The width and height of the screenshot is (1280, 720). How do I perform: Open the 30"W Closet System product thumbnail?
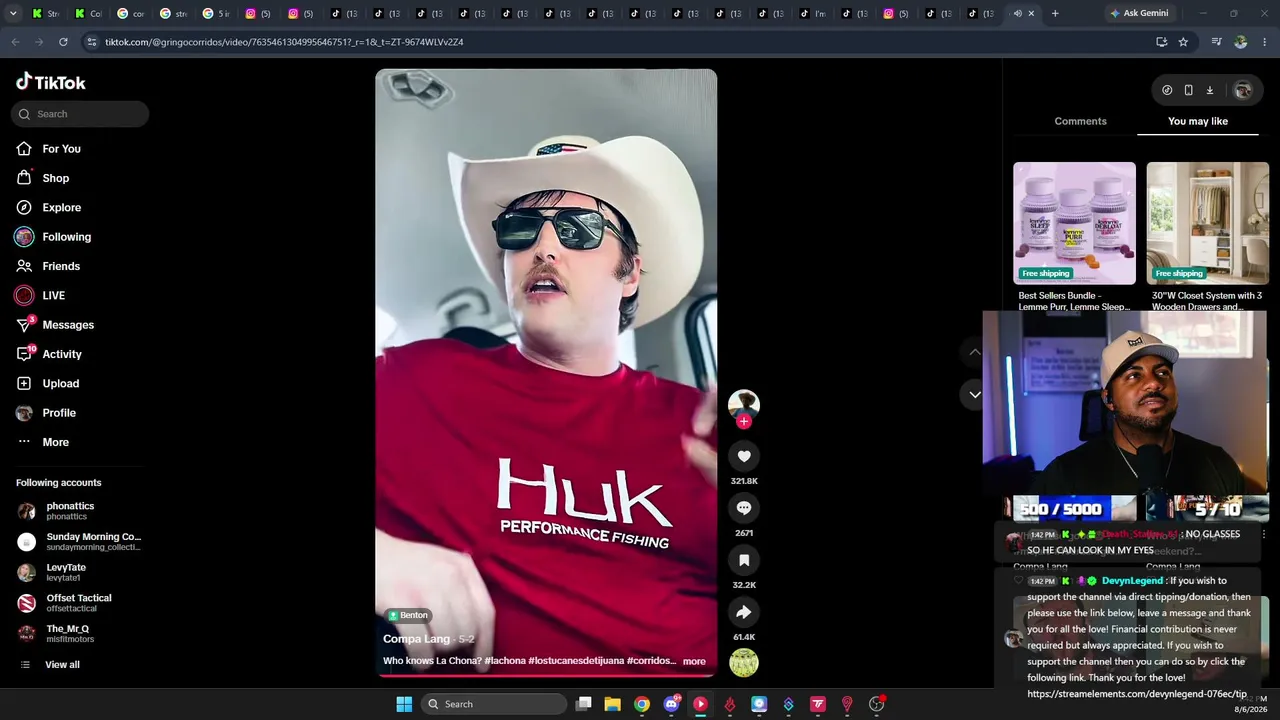[x=1208, y=223]
